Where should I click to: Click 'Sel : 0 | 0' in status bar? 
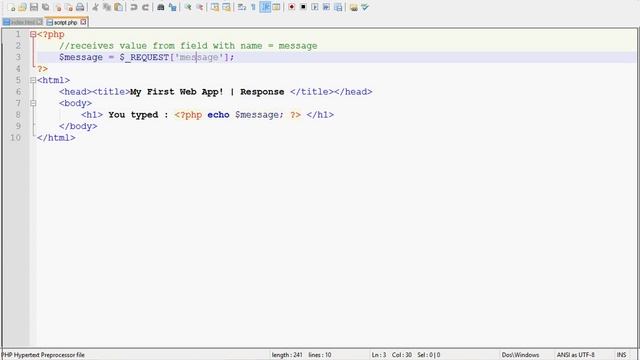pyautogui.click(x=429, y=355)
